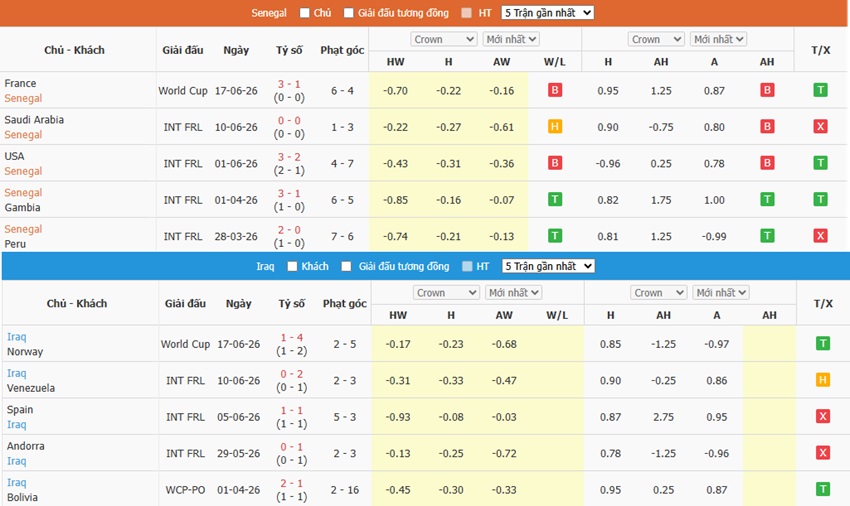Toggle the HT box in Iraq header
The width and height of the screenshot is (850, 506).
467,266
